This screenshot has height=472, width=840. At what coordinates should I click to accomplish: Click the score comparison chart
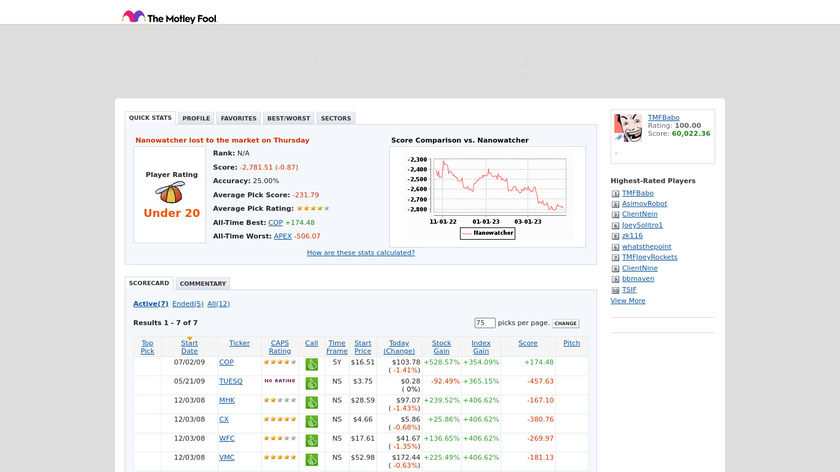[487, 192]
